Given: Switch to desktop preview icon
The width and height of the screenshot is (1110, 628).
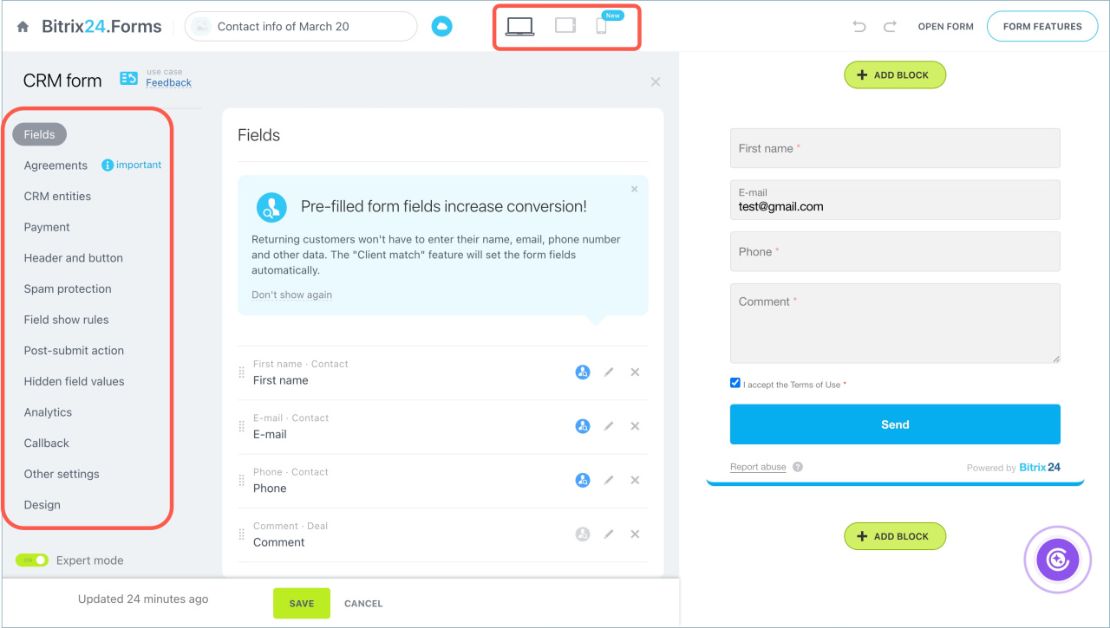Looking at the screenshot, I should [520, 26].
